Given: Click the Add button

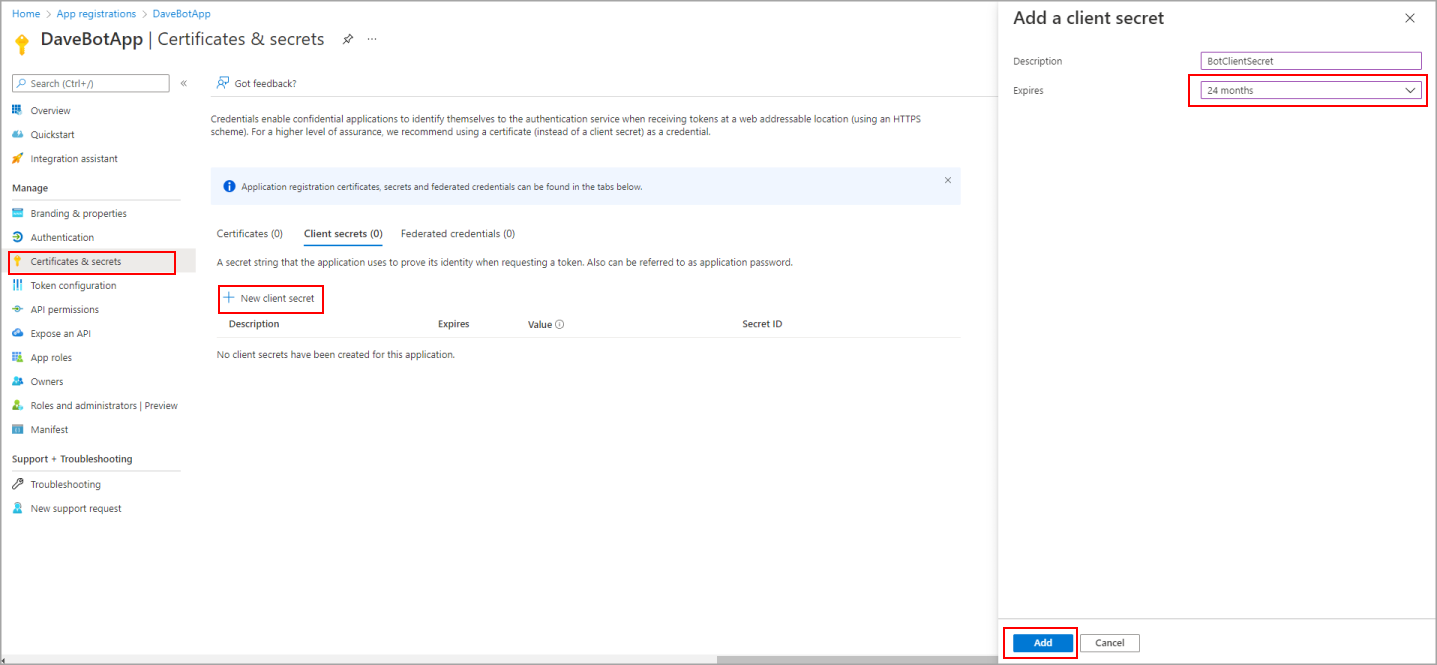Looking at the screenshot, I should [x=1043, y=643].
